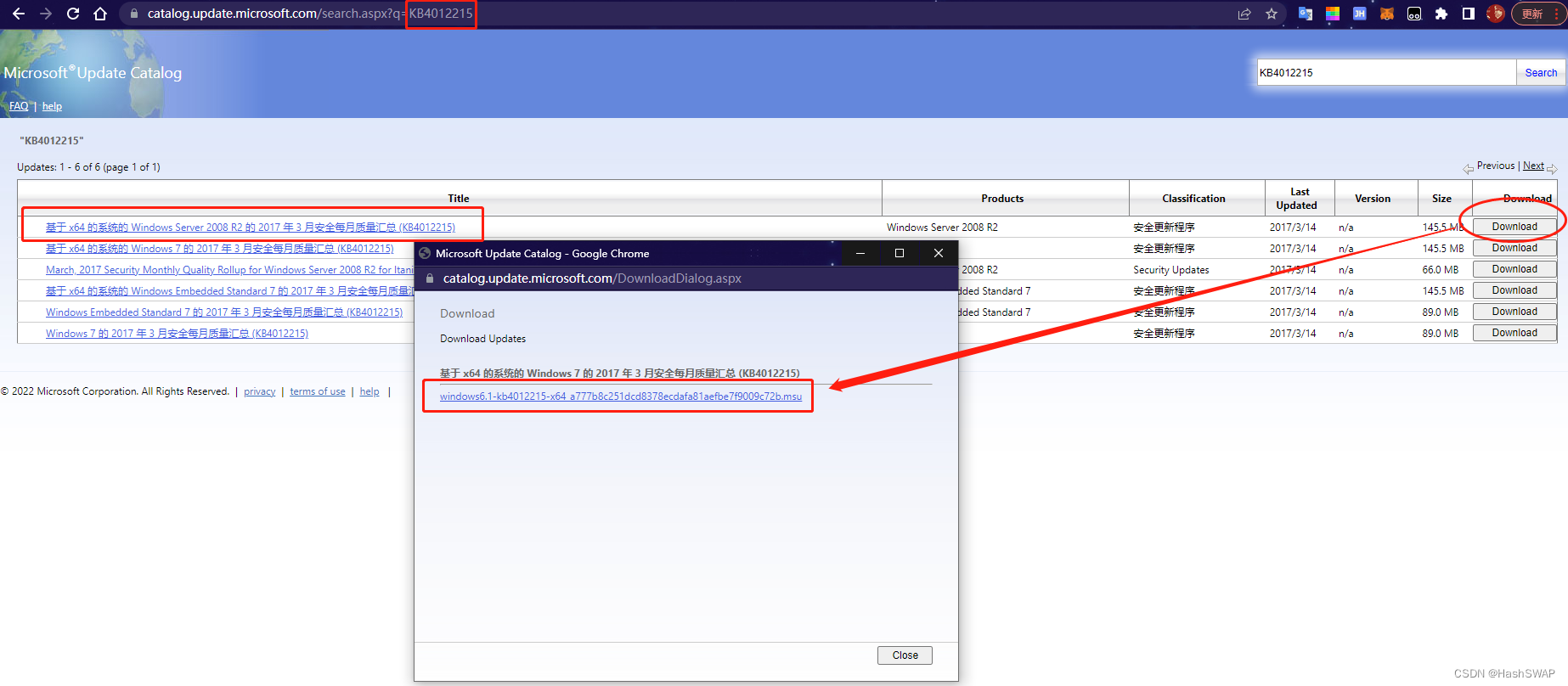
Task: Open the x64 Windows 7 KB4012215 title link
Action: click(220, 249)
